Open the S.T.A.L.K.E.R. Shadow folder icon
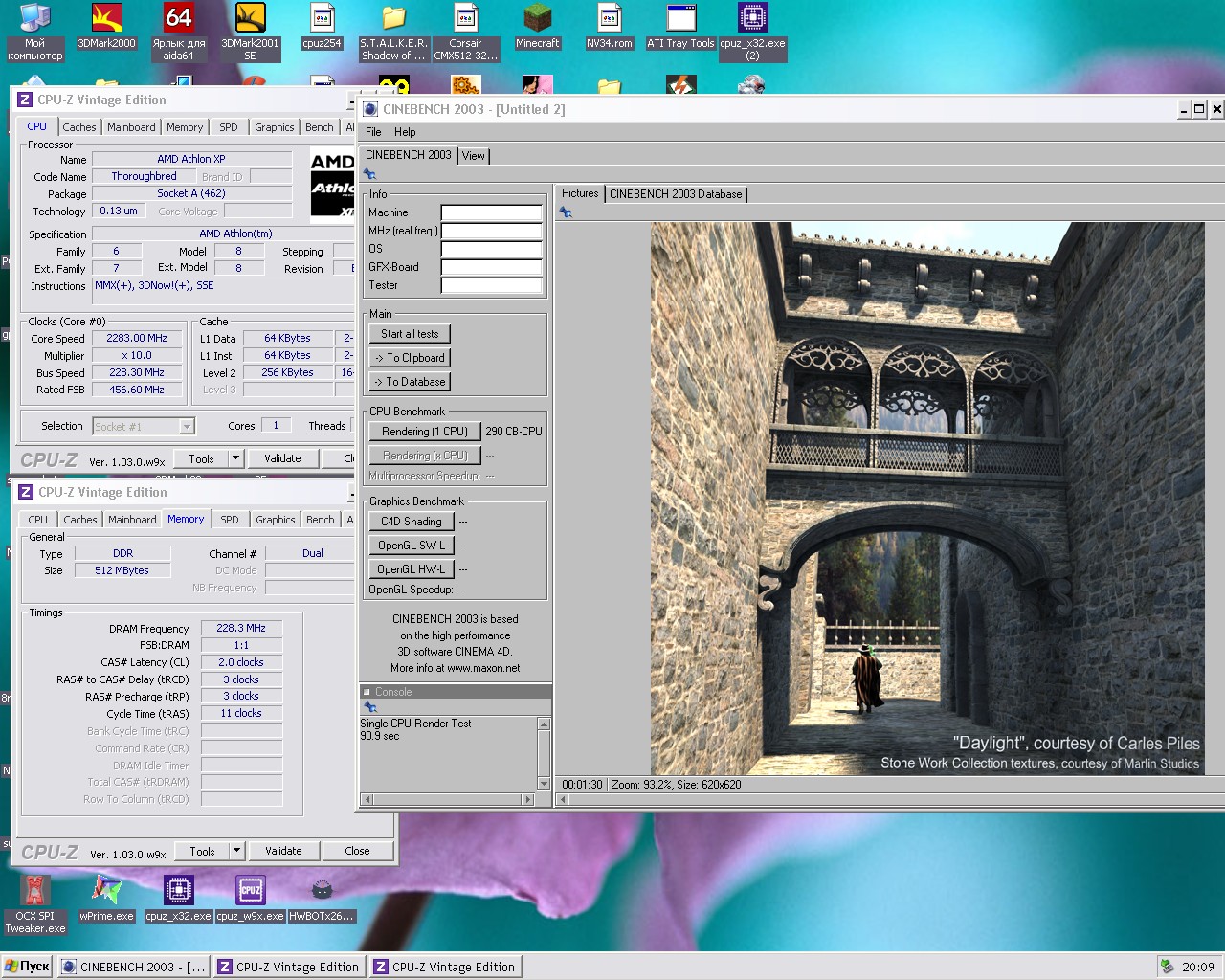 coord(393,32)
